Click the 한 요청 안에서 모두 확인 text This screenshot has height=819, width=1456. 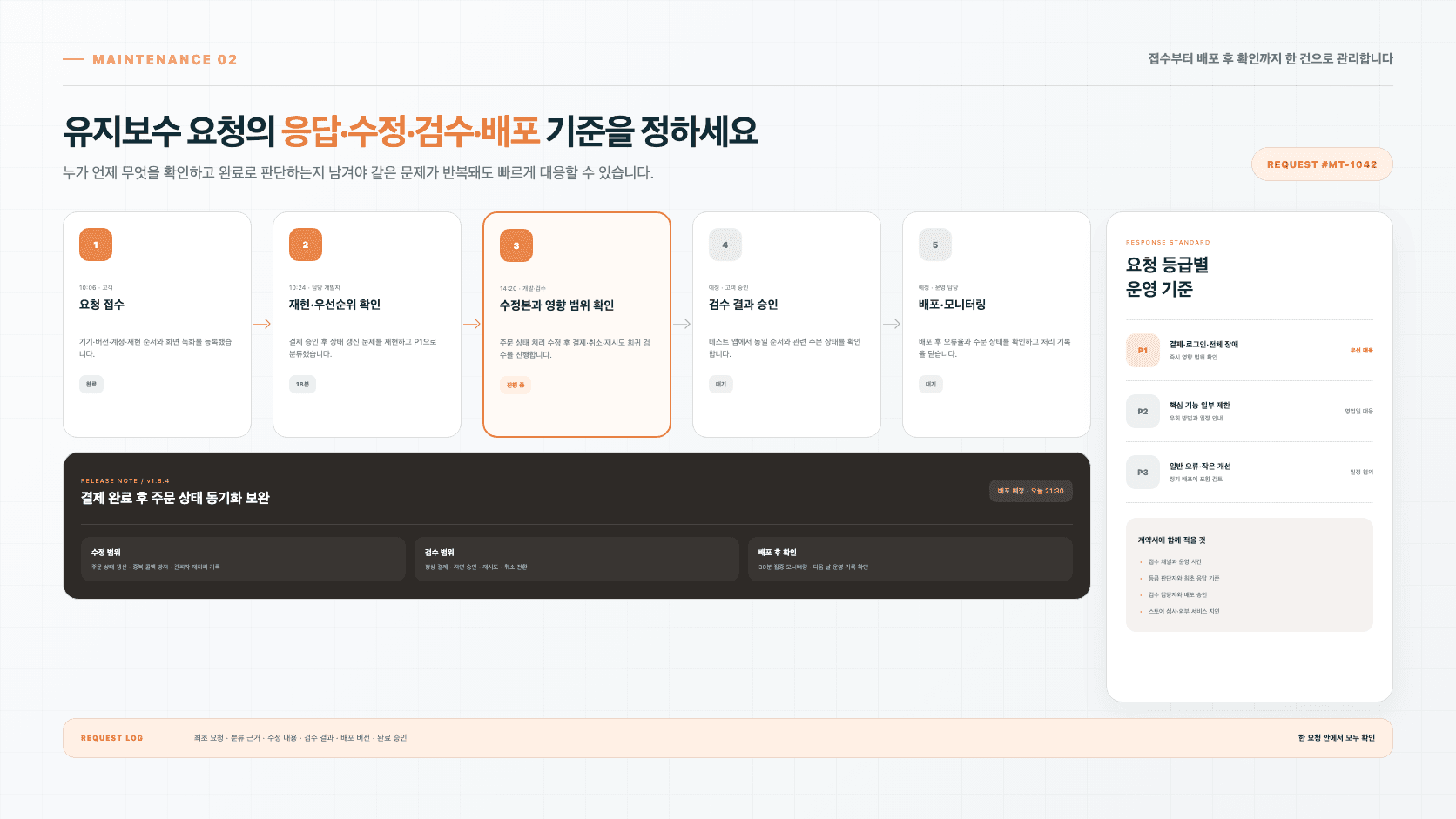coord(1336,738)
